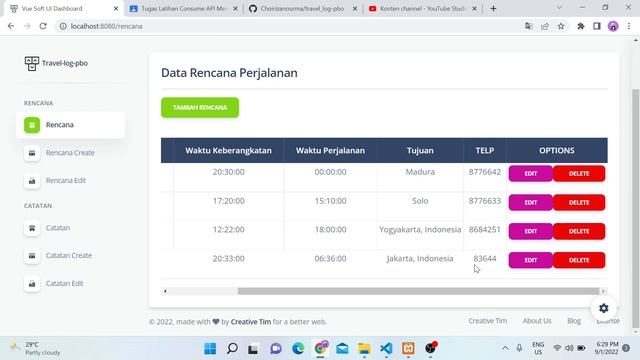
Task: Delete the Madura row
Action: pyautogui.click(x=579, y=173)
